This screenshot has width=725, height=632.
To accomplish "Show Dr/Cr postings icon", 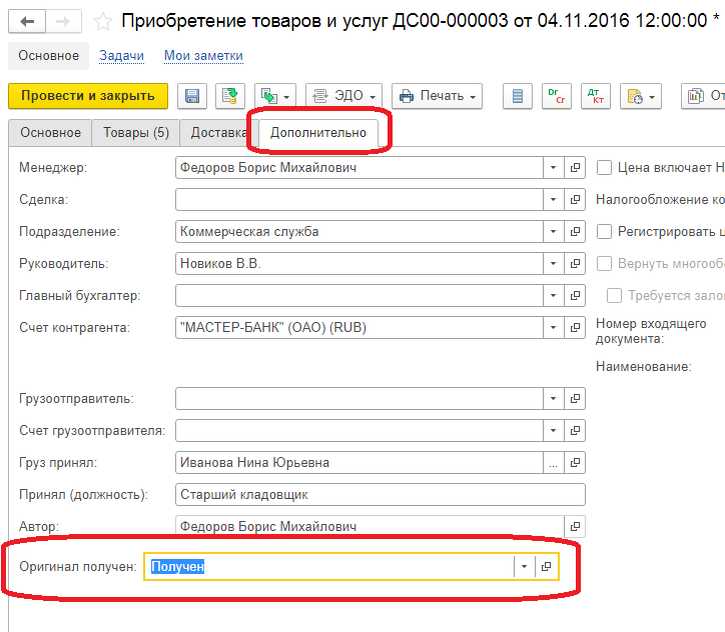I will coord(556,96).
